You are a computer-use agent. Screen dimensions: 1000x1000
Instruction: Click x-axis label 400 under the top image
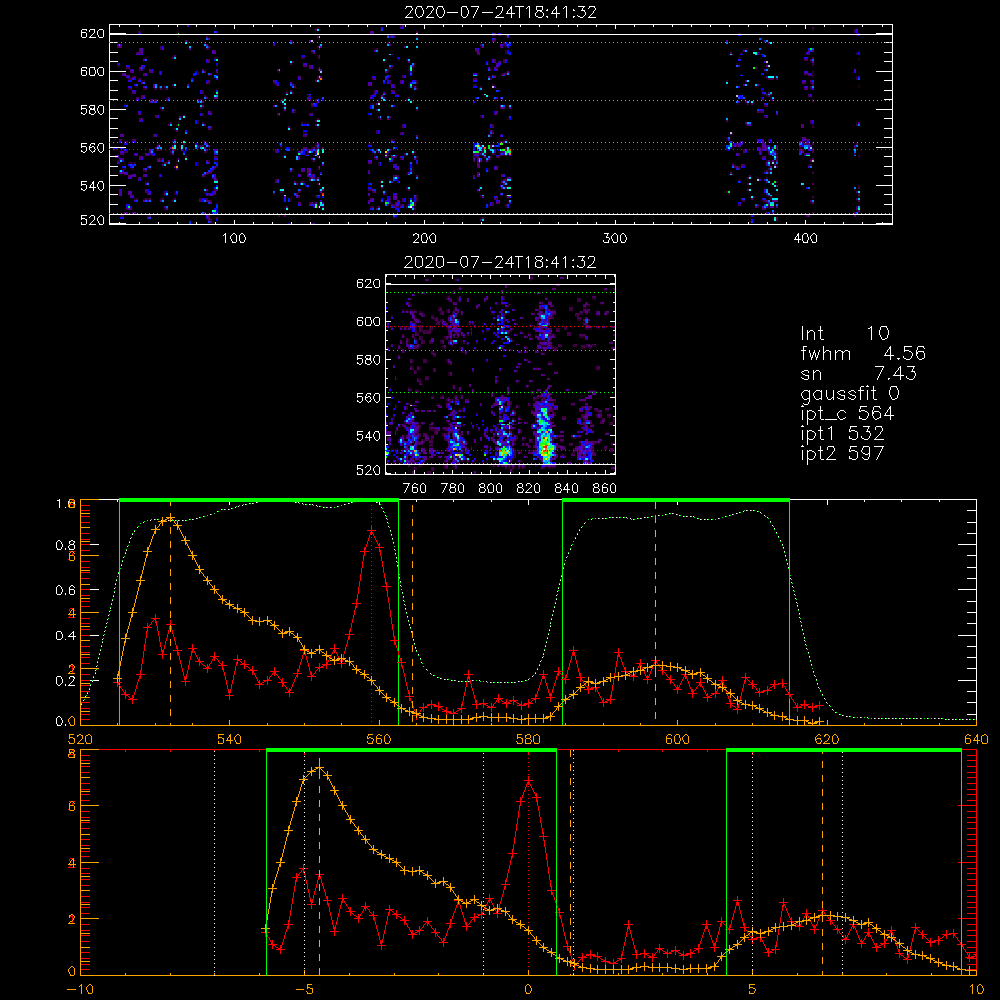coord(805,239)
